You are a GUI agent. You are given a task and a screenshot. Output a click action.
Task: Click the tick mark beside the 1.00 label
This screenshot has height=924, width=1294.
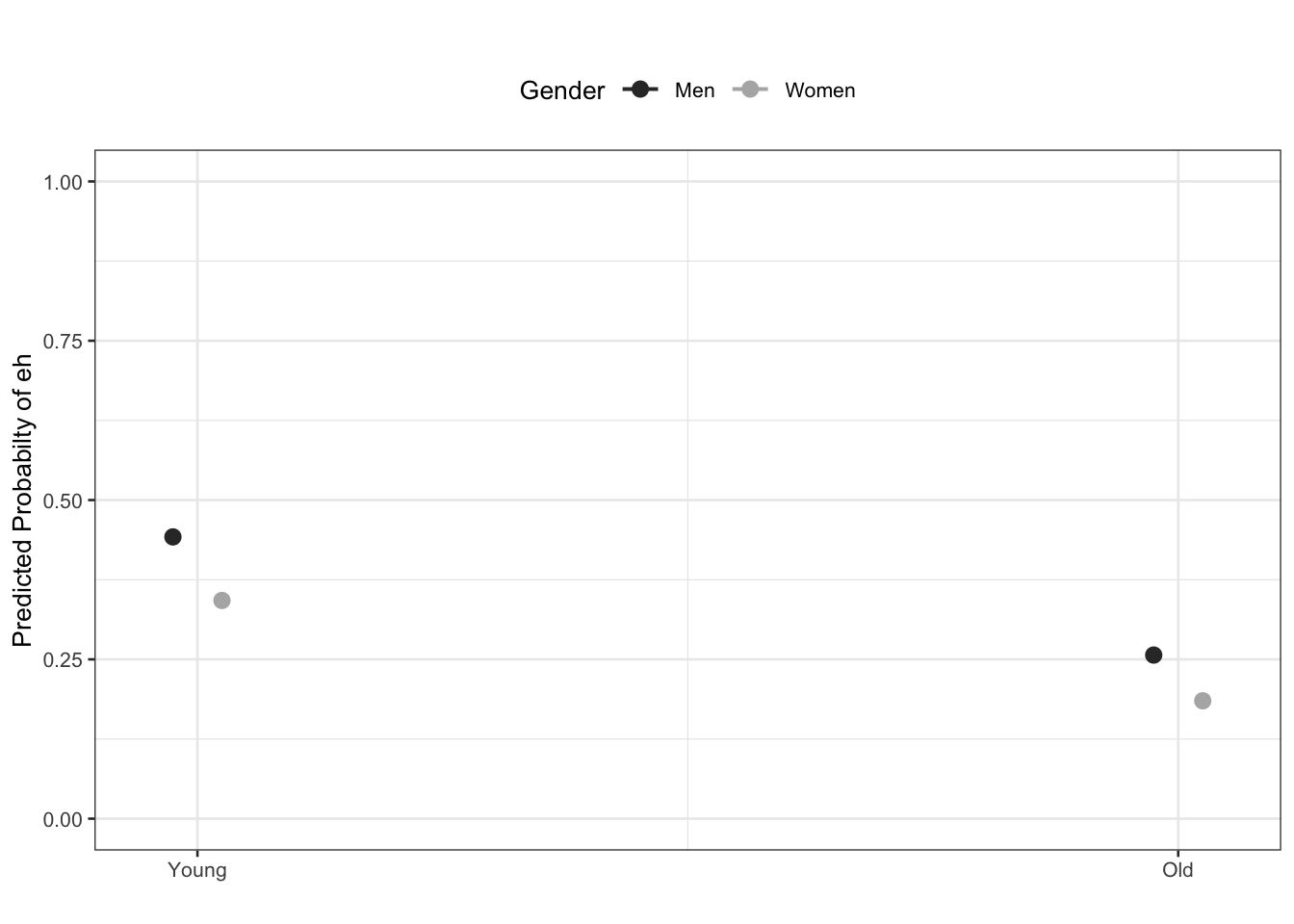click(x=91, y=182)
